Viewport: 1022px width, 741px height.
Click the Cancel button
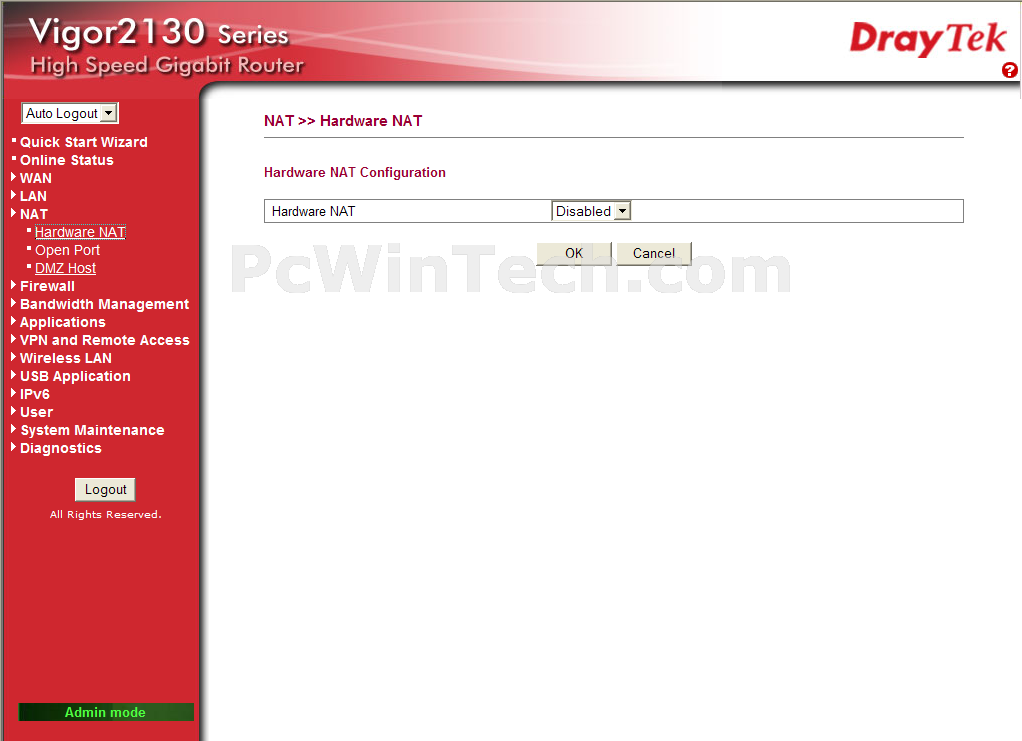(x=654, y=254)
